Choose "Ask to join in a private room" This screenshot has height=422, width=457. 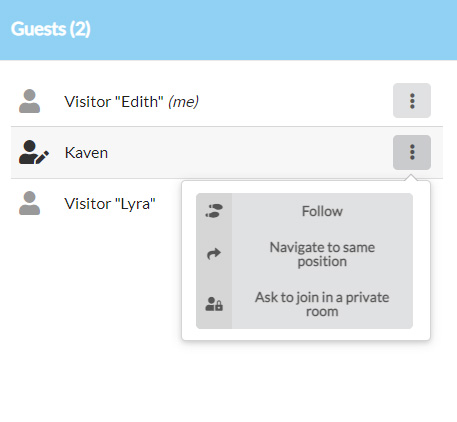[304, 304]
